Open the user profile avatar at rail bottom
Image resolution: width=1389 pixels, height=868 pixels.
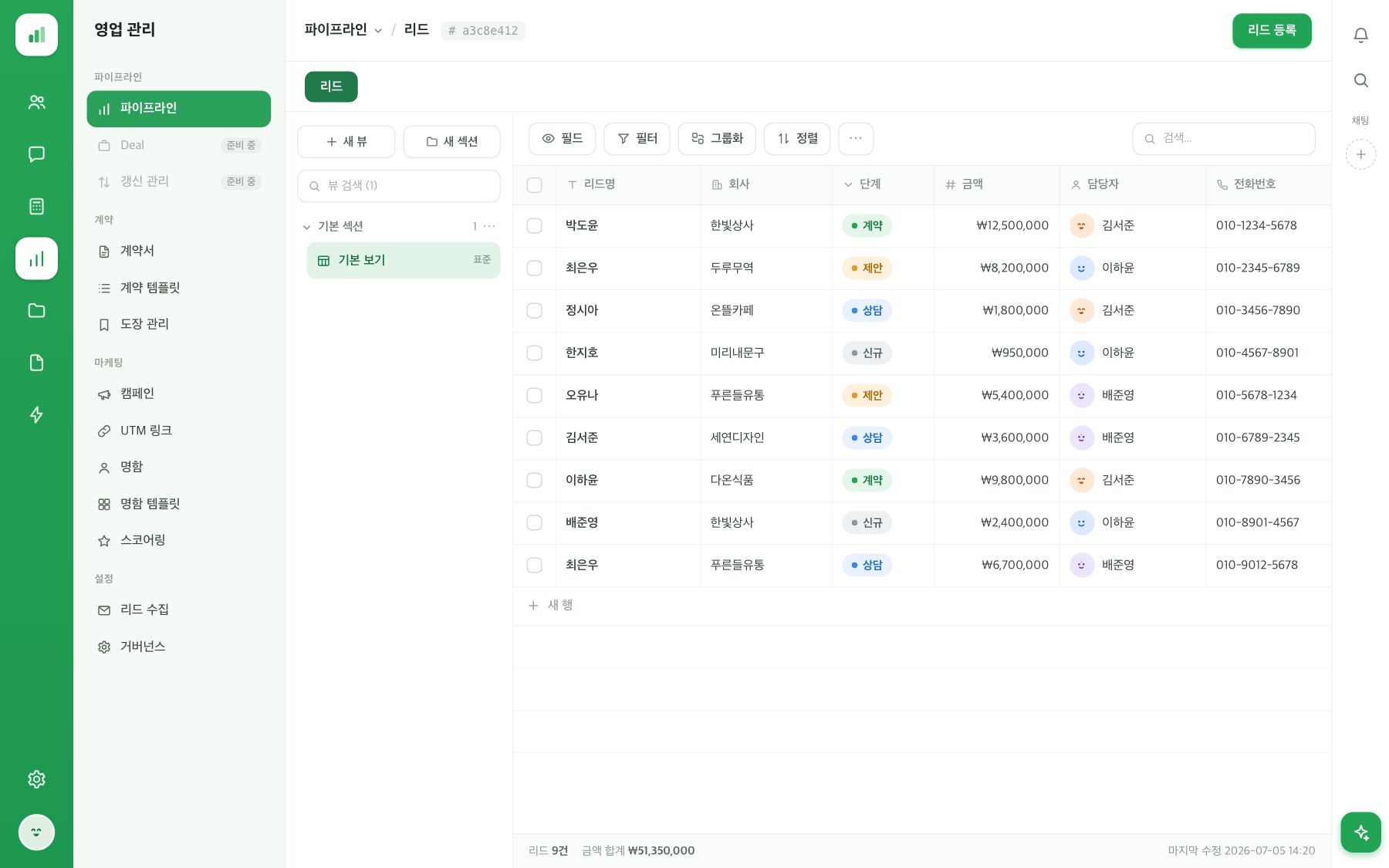click(x=36, y=833)
